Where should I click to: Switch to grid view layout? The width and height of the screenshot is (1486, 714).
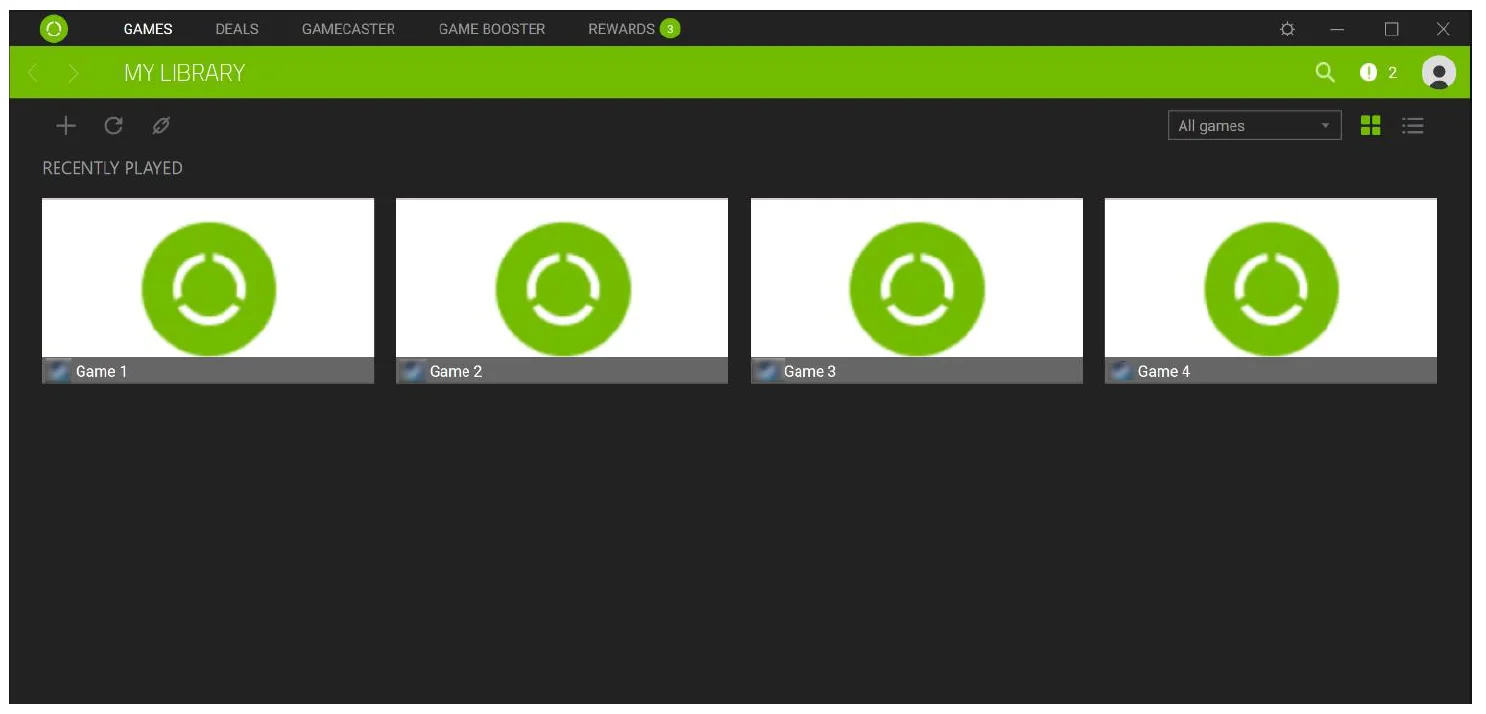pos(1370,125)
